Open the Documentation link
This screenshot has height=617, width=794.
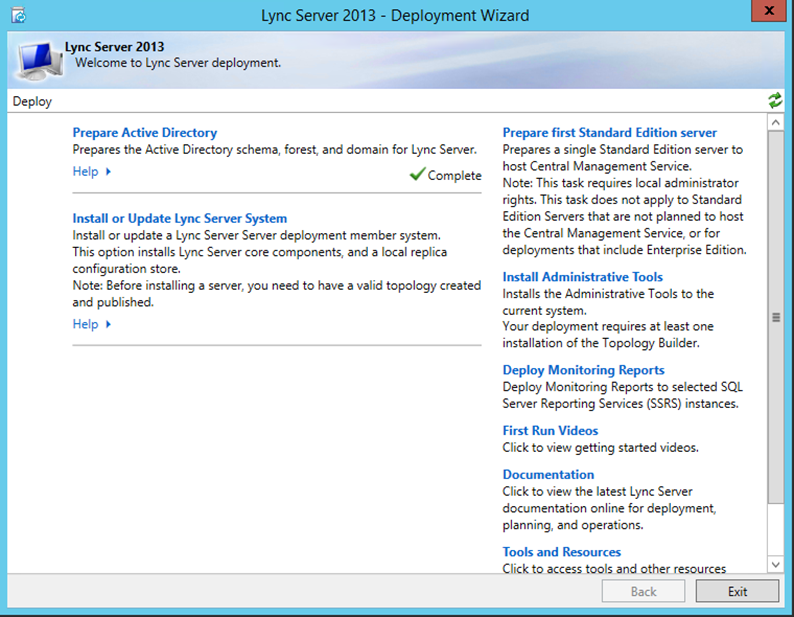click(x=548, y=475)
